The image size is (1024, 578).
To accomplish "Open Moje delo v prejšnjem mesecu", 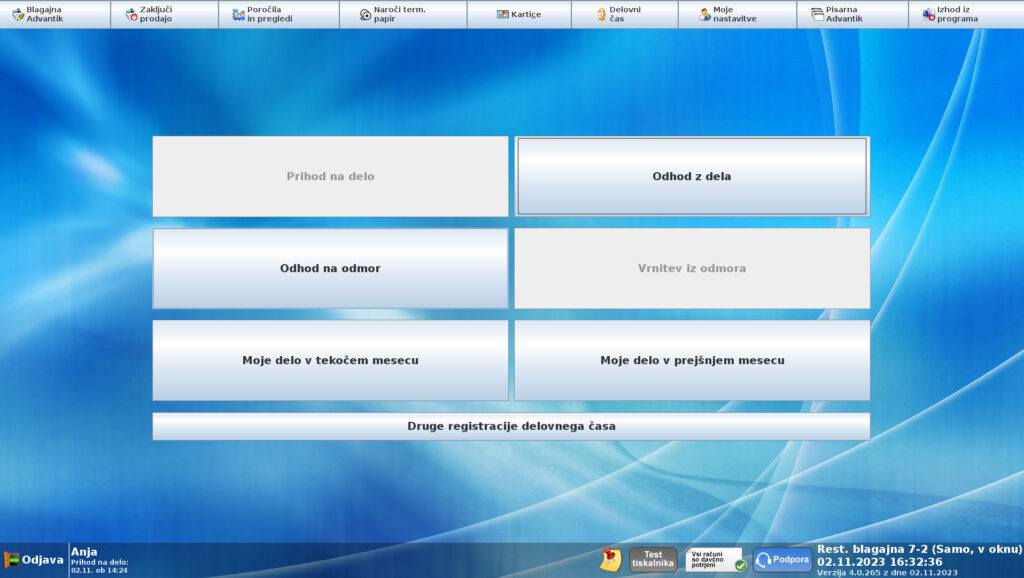I will point(691,360).
